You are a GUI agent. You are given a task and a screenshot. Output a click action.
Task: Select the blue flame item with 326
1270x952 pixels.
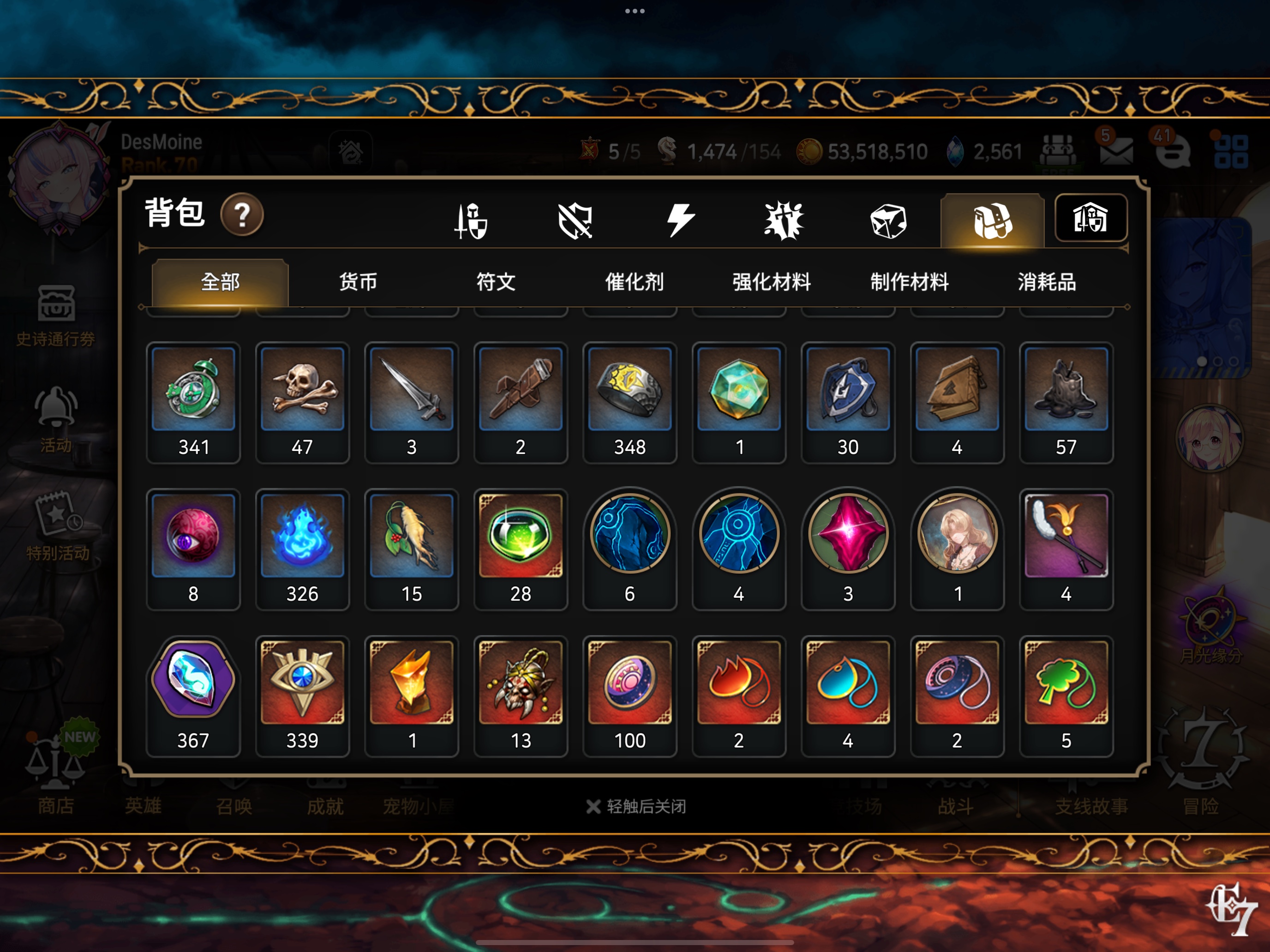(303, 550)
